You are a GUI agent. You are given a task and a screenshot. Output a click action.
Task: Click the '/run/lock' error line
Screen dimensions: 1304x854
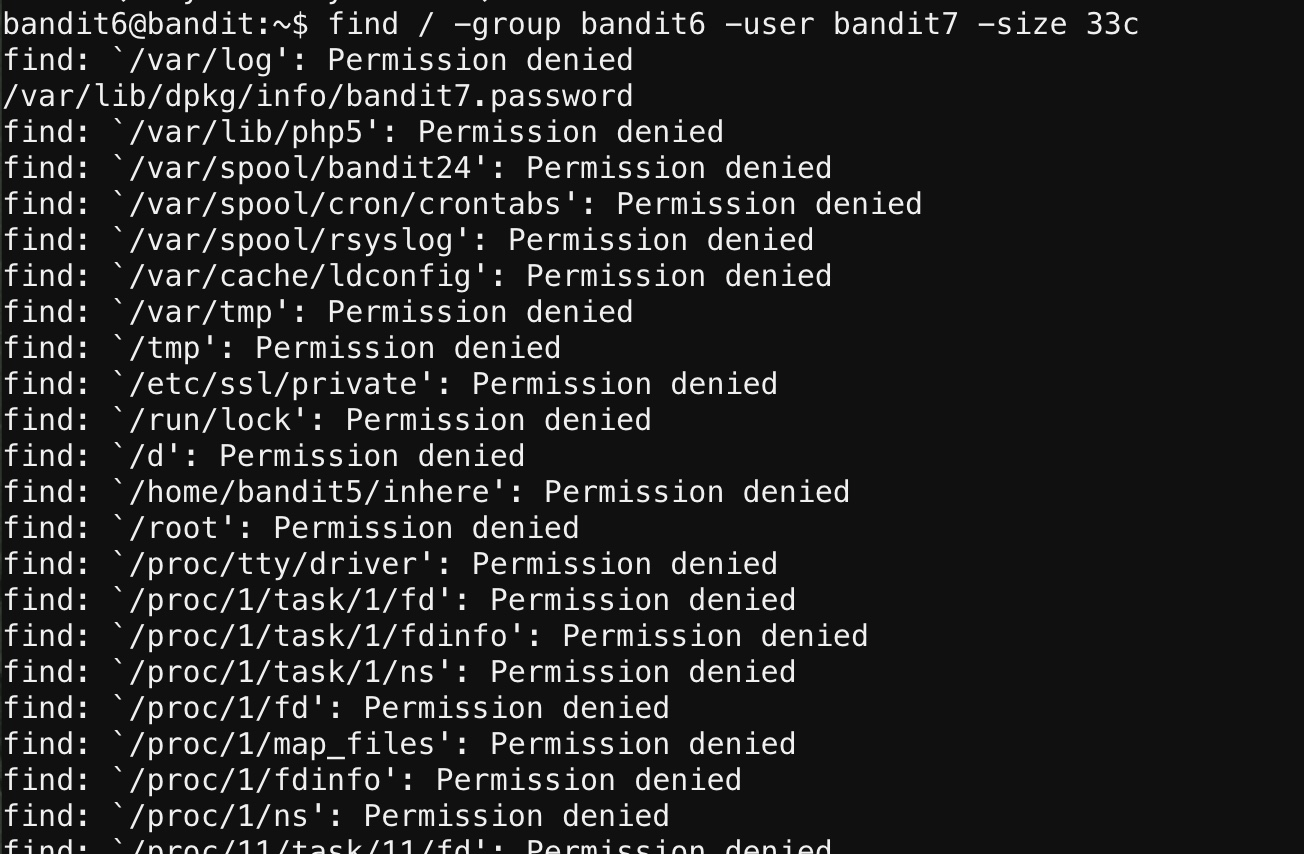point(327,420)
